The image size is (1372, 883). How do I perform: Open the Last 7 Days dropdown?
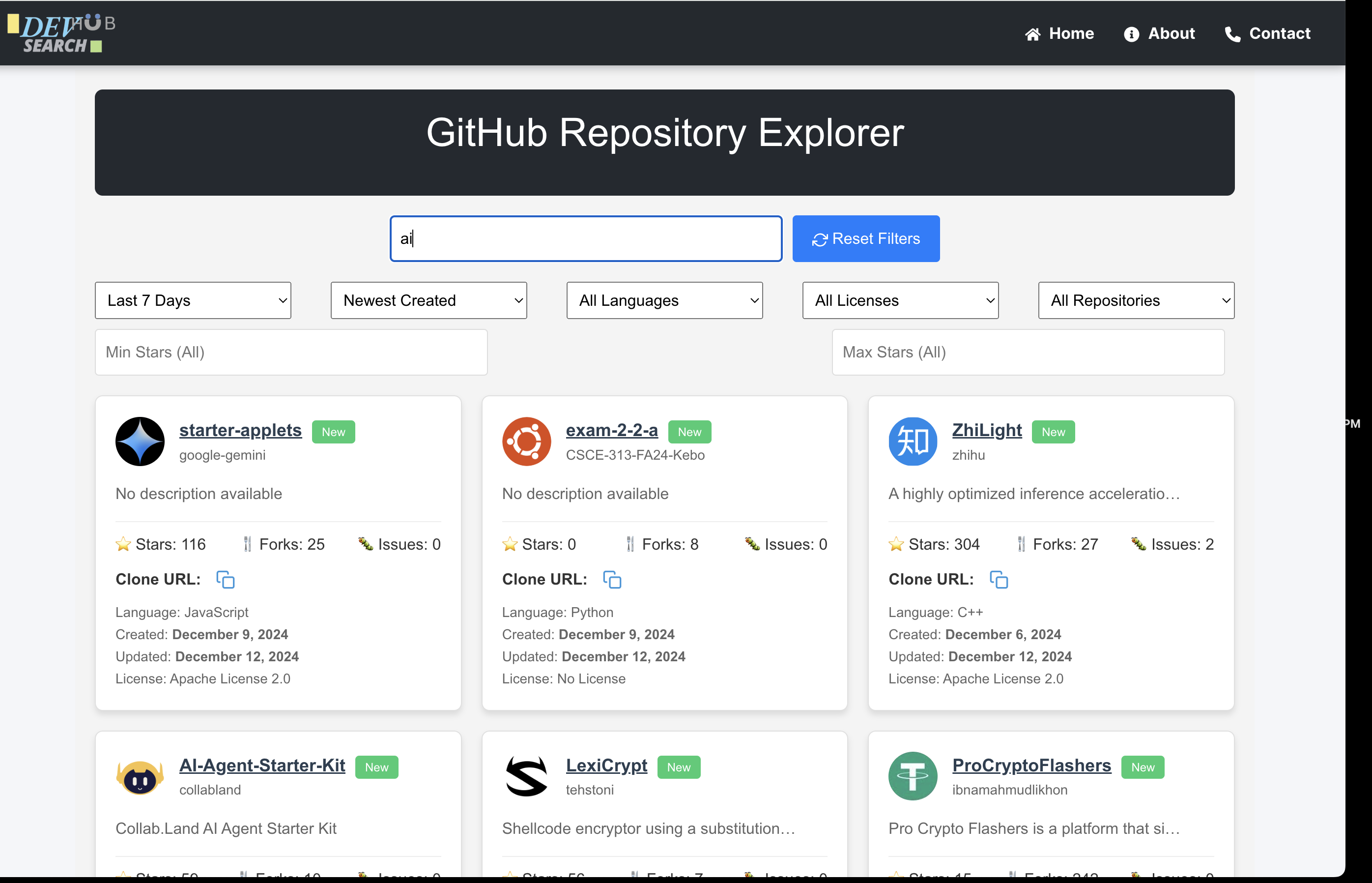pyautogui.click(x=193, y=300)
